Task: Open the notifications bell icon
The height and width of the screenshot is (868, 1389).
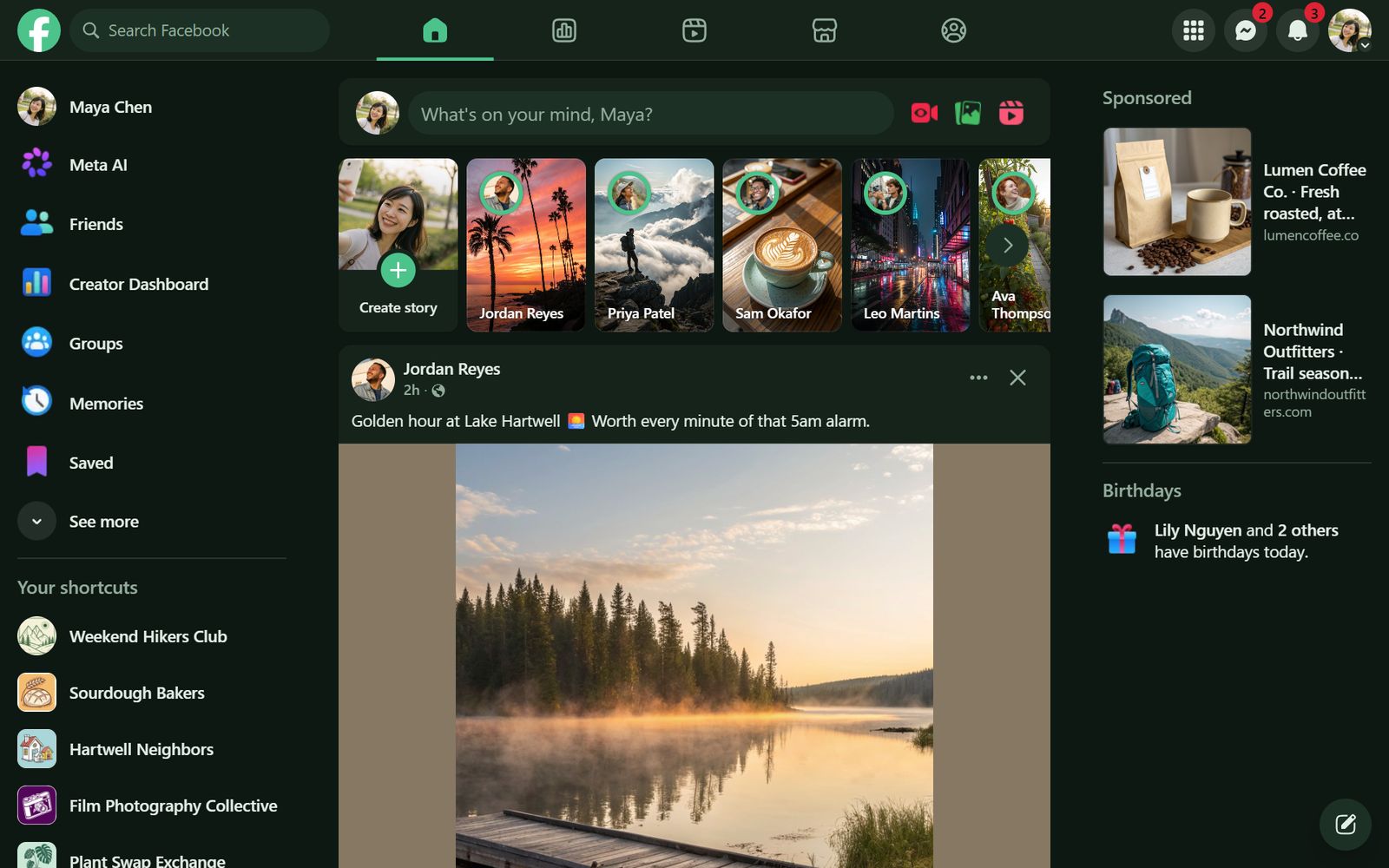Action: [1298, 30]
